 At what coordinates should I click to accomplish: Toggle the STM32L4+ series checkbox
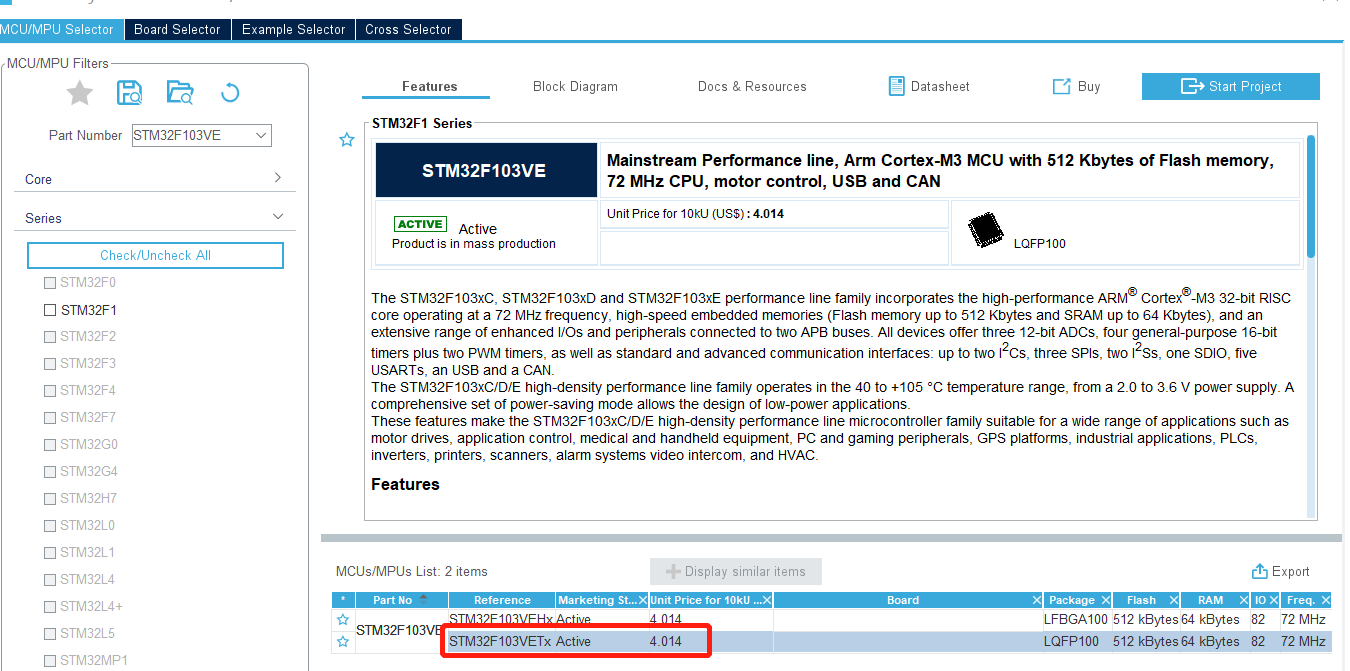(50, 607)
